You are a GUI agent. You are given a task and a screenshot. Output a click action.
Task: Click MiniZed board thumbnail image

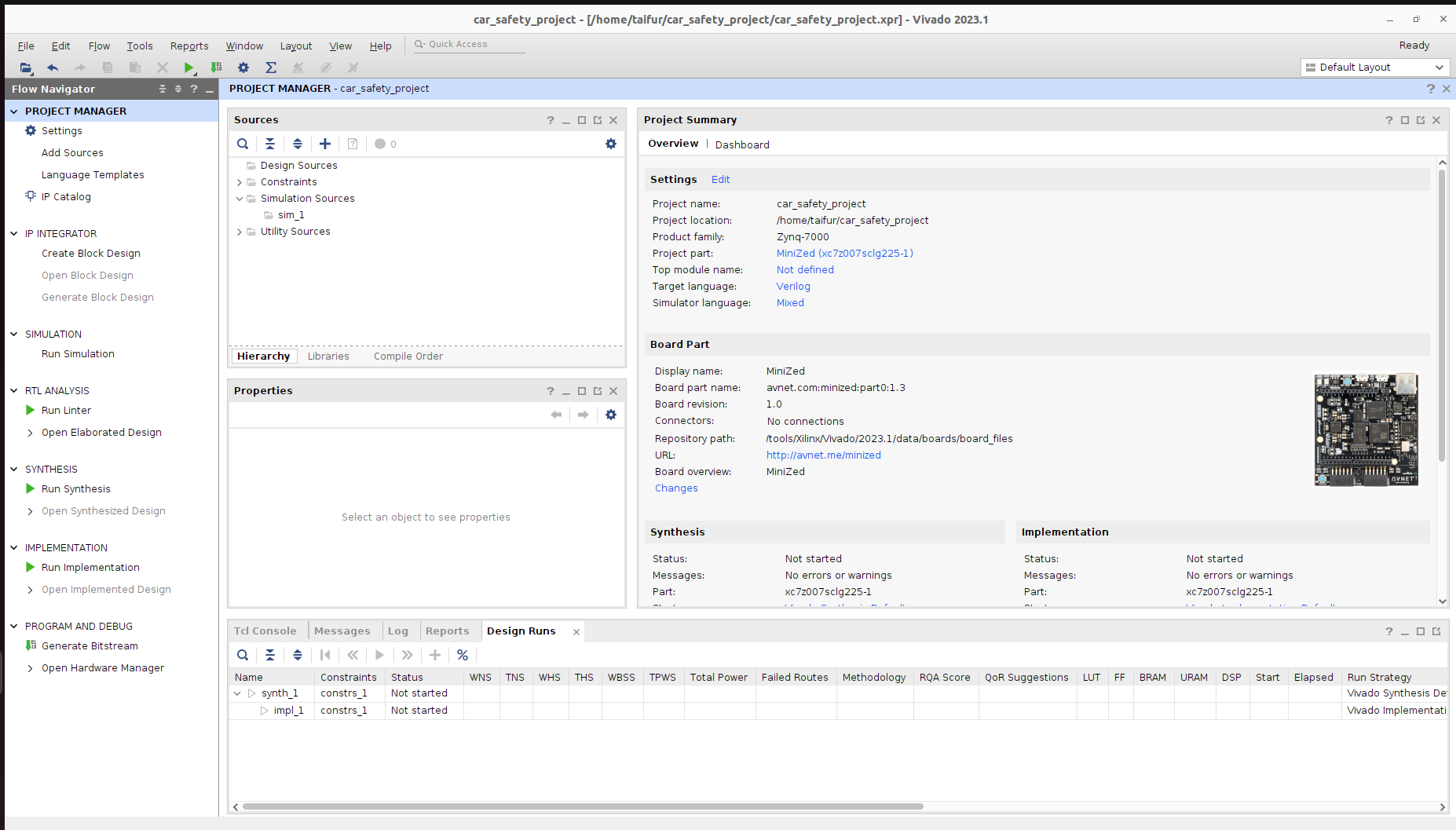[x=1366, y=430]
